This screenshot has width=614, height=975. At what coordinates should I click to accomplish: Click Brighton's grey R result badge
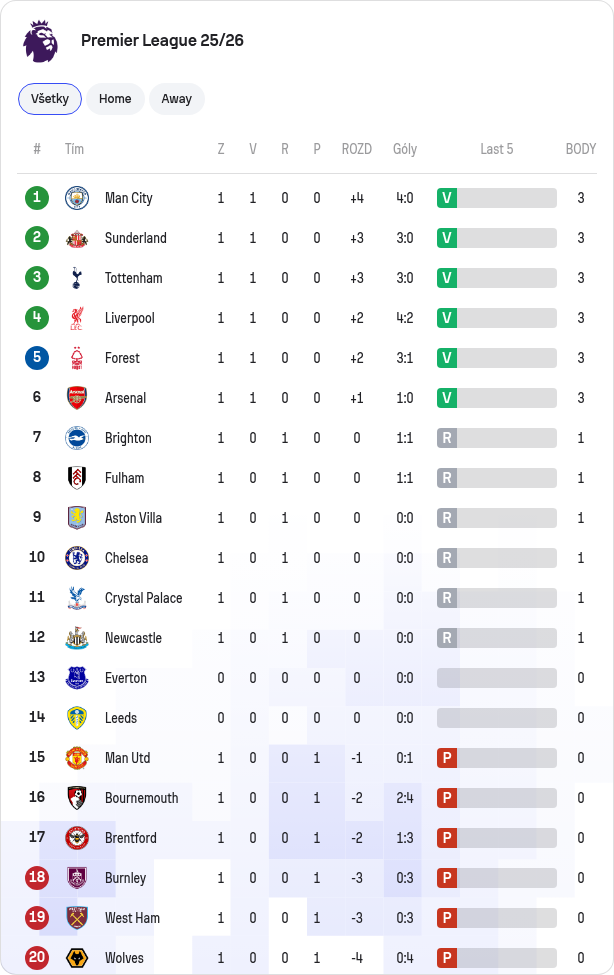[x=447, y=438]
